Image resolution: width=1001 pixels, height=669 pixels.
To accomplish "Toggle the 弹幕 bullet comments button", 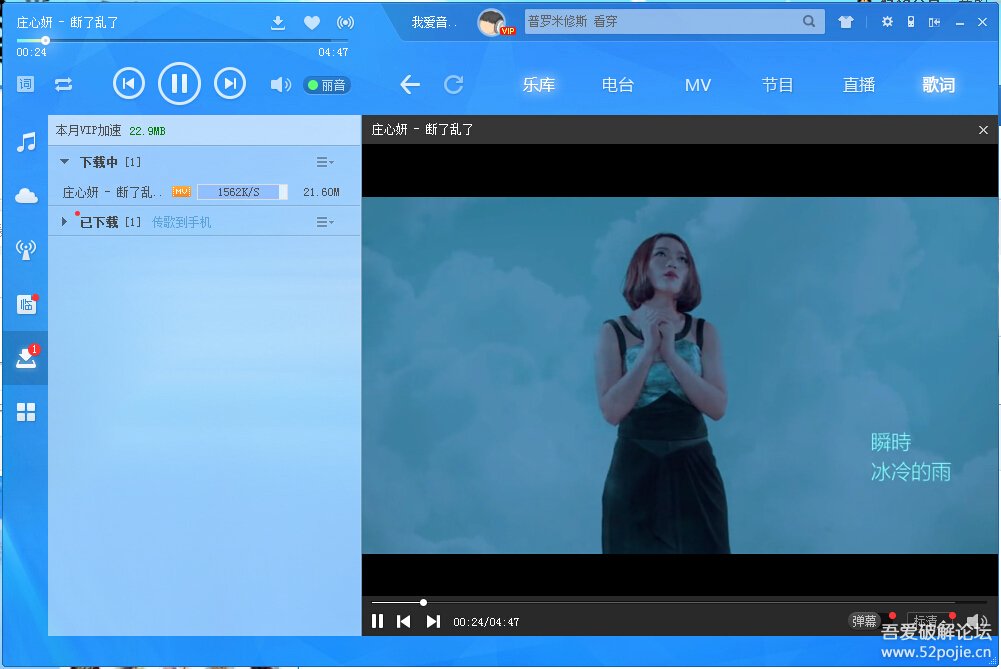I will point(864,620).
